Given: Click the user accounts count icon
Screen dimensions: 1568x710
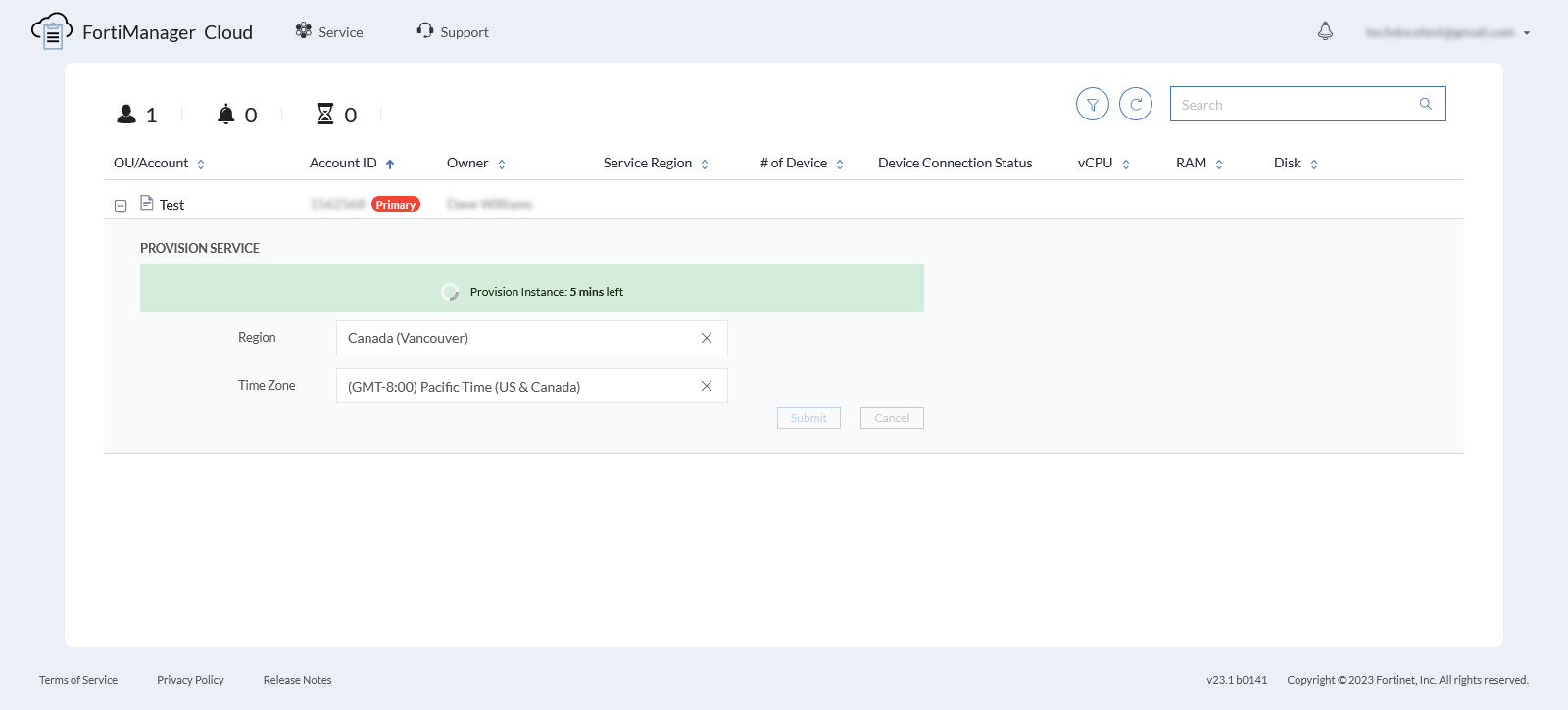Looking at the screenshot, I should 126,115.
